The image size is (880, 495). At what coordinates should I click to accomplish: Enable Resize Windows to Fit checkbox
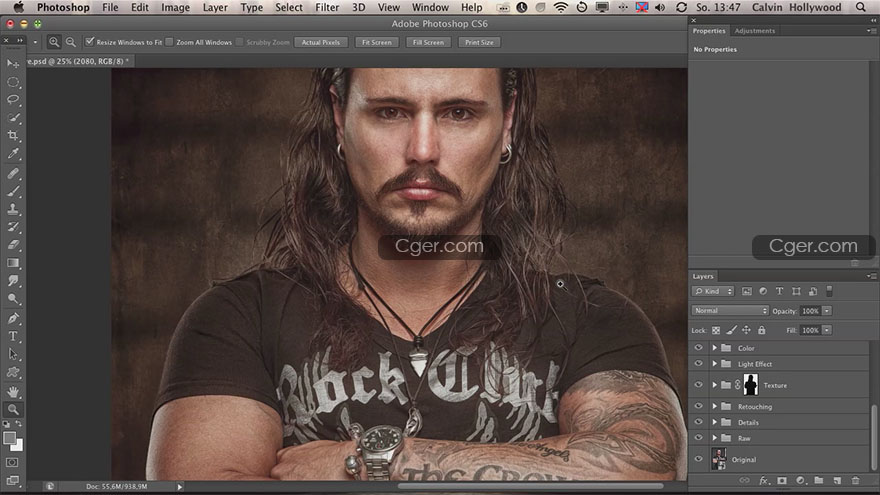tap(90, 42)
